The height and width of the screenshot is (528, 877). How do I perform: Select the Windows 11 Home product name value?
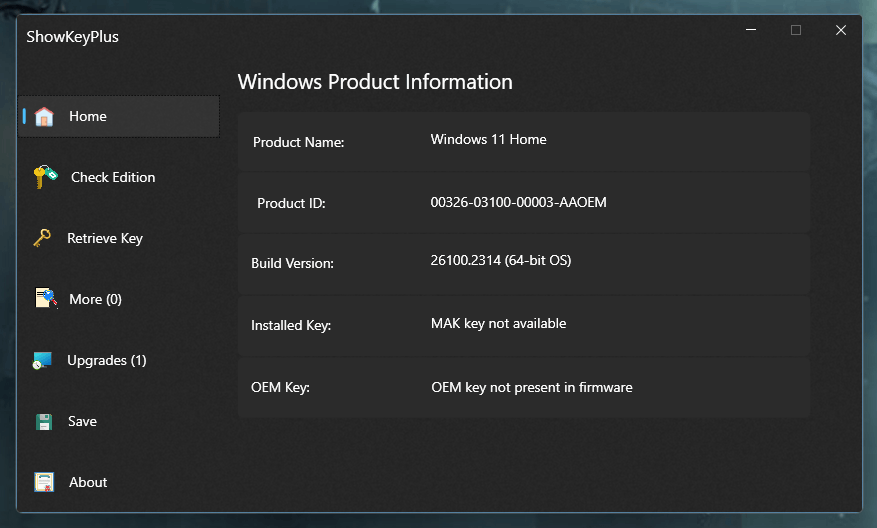[488, 139]
